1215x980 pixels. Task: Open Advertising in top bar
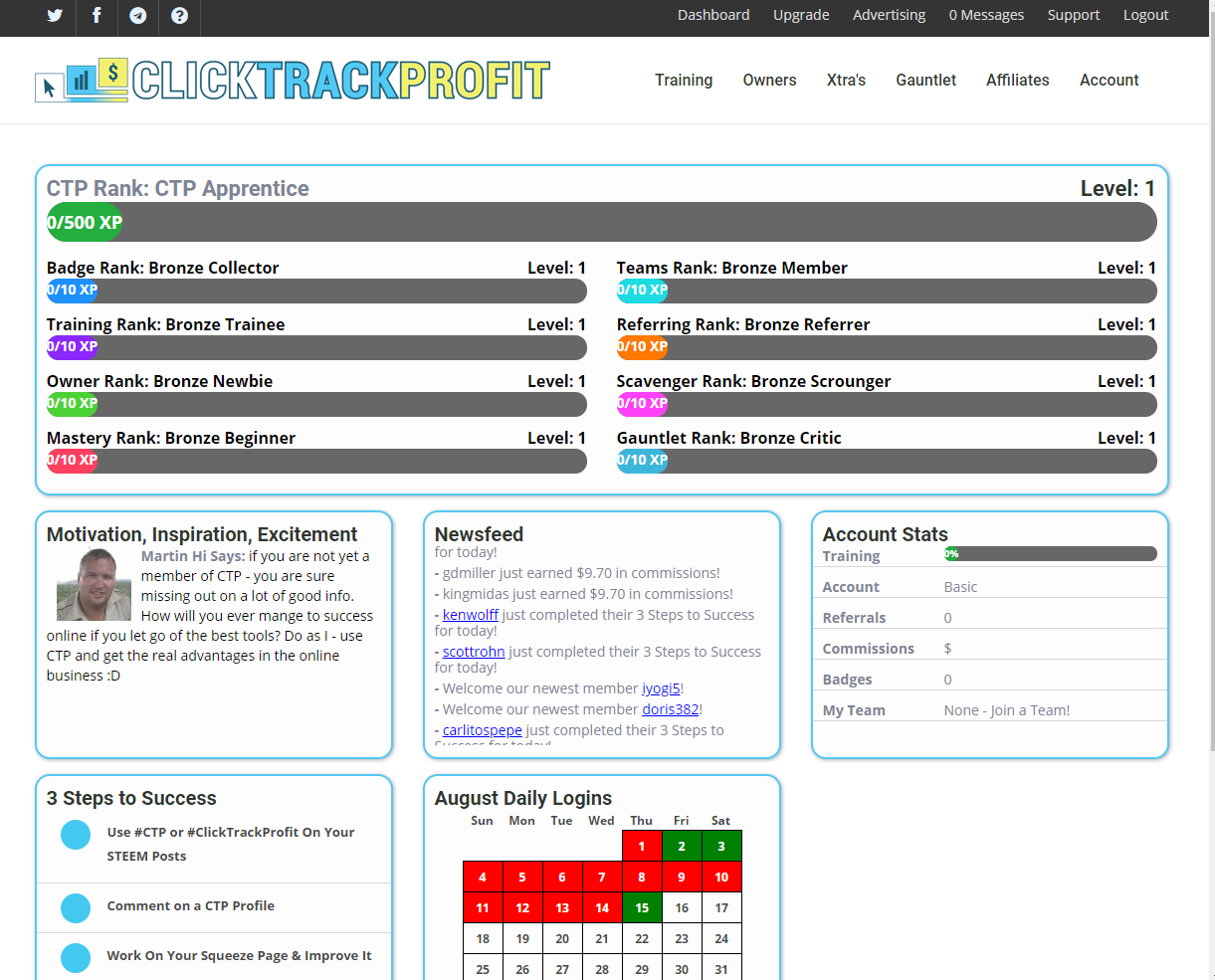point(889,15)
